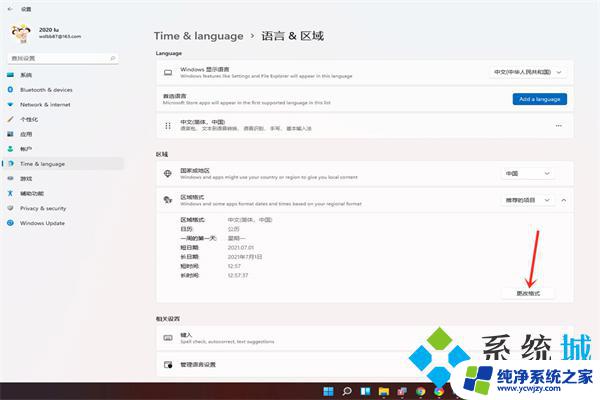The height and width of the screenshot is (400, 600).
Task: Click the 查找设置 search box
Action: (x=62, y=59)
